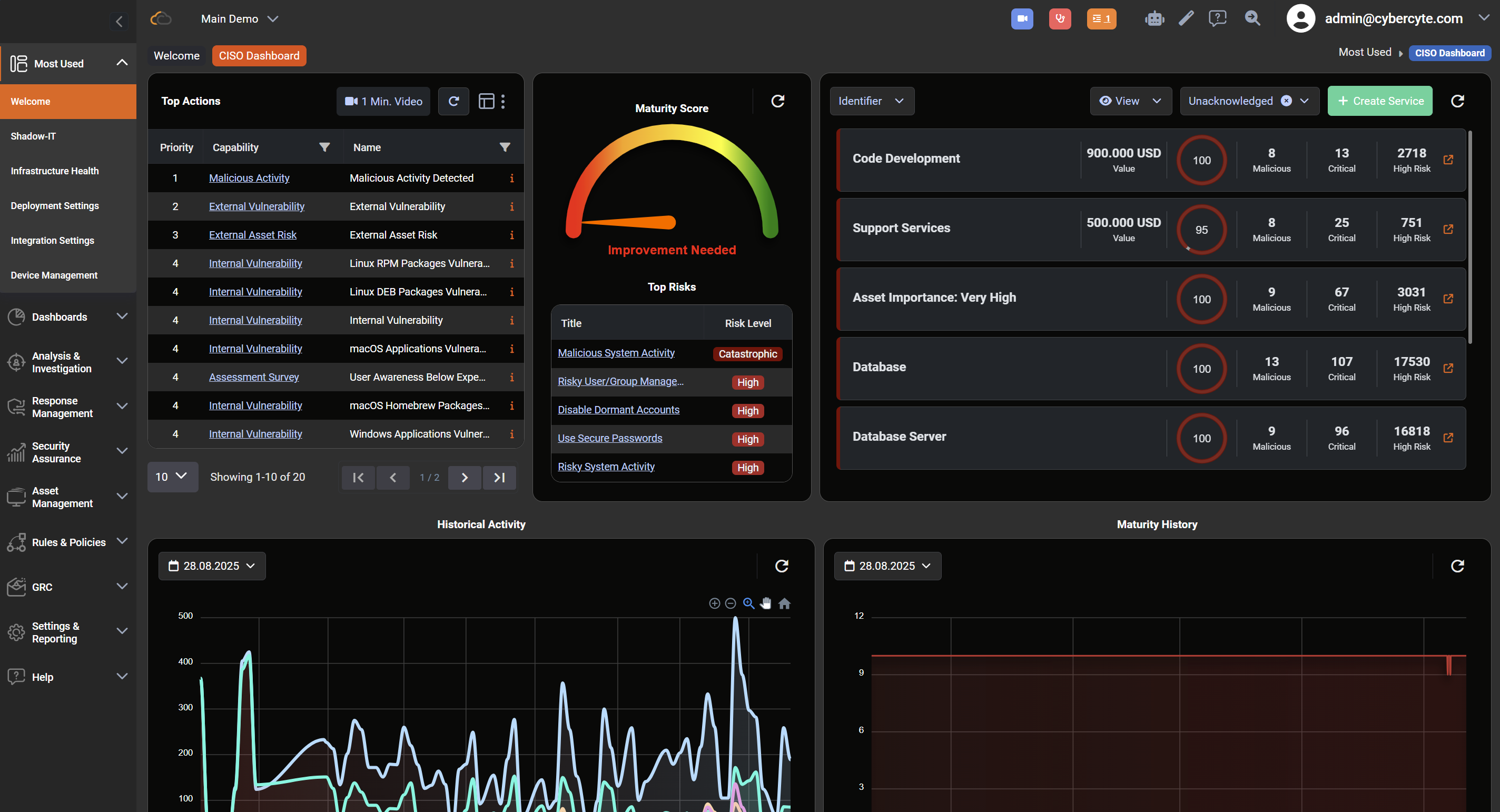Refresh the Maturity Score panel

coord(777,101)
